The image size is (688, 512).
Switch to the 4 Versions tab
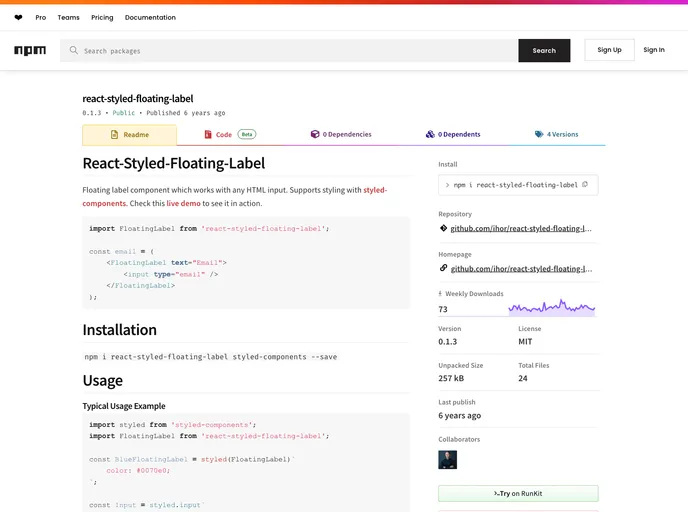pos(556,134)
